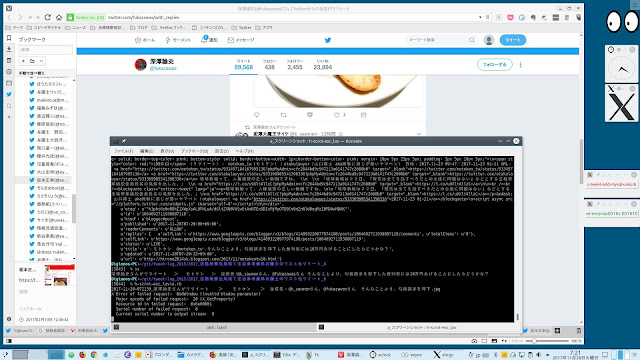This screenshot has height=360, width=640.
Task: Click bookmark thumbnail preview in panel
Action: tap(60, 275)
